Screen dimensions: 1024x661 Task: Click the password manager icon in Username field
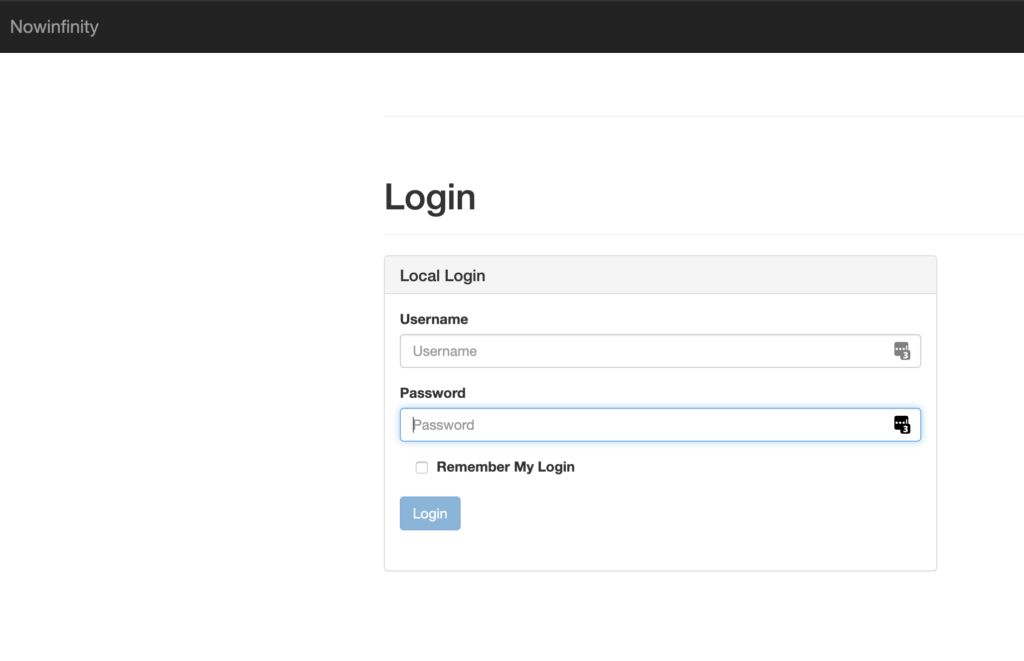coord(902,351)
